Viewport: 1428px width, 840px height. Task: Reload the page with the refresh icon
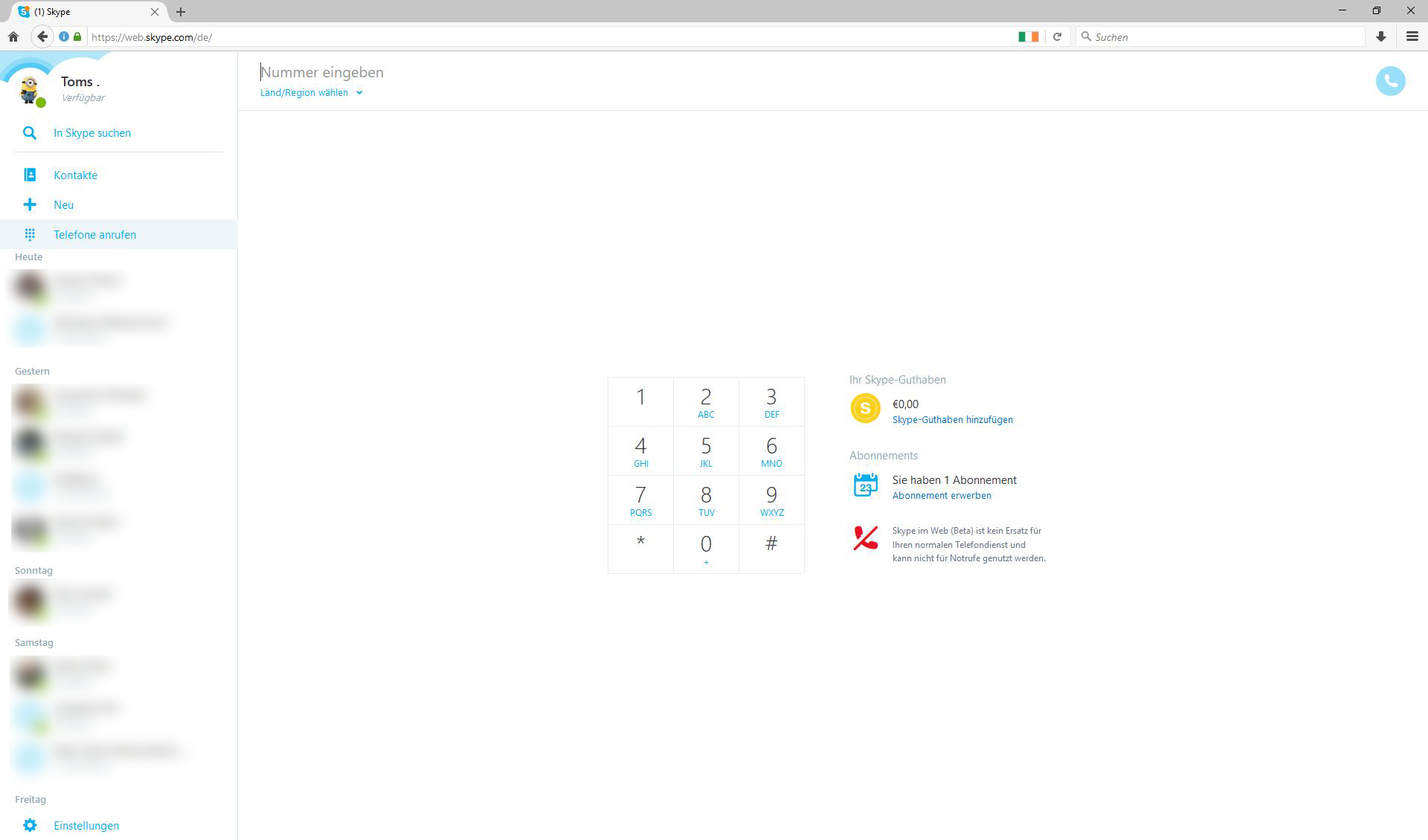click(x=1057, y=36)
